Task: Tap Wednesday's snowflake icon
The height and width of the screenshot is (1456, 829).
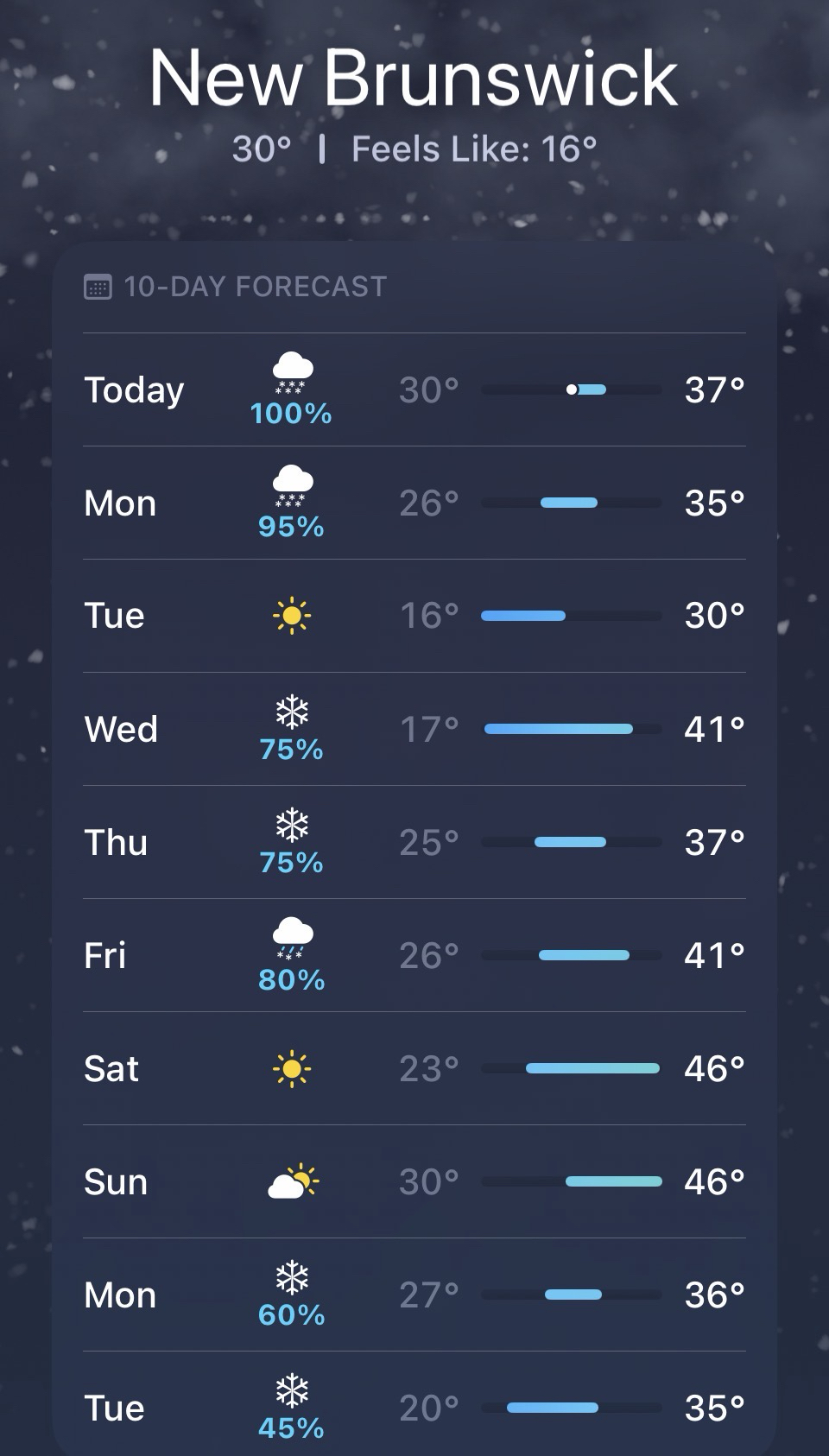Action: tap(292, 712)
